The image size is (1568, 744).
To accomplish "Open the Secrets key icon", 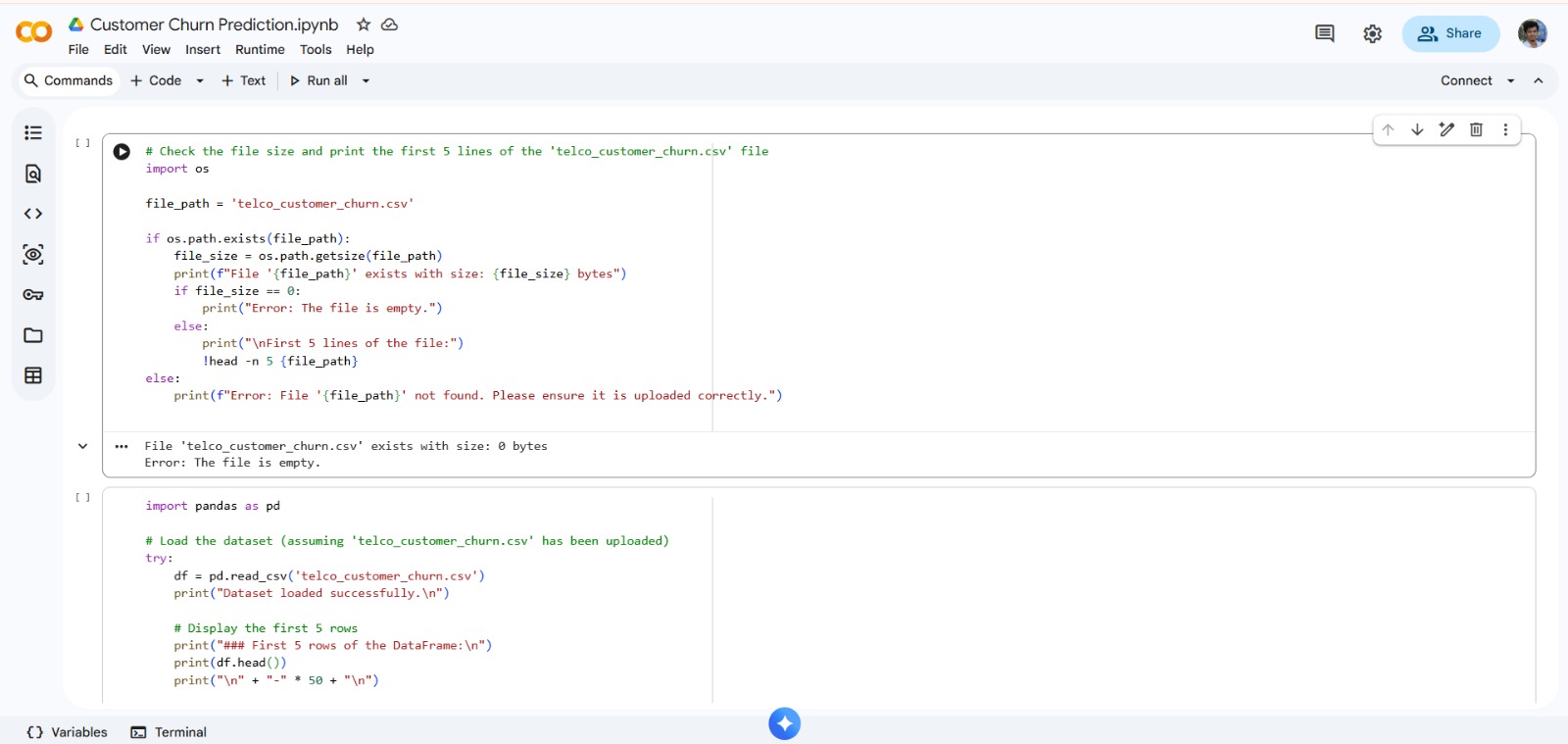I will tap(33, 295).
